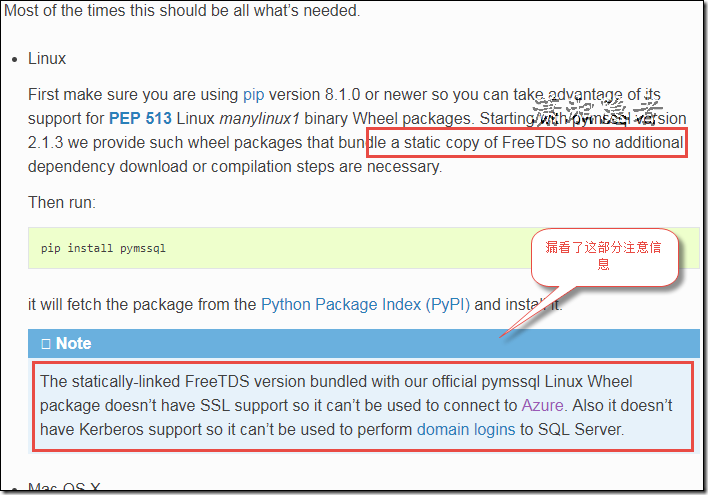Select the Linux list item heading
Image resolution: width=708 pixels, height=495 pixels.
[x=47, y=60]
